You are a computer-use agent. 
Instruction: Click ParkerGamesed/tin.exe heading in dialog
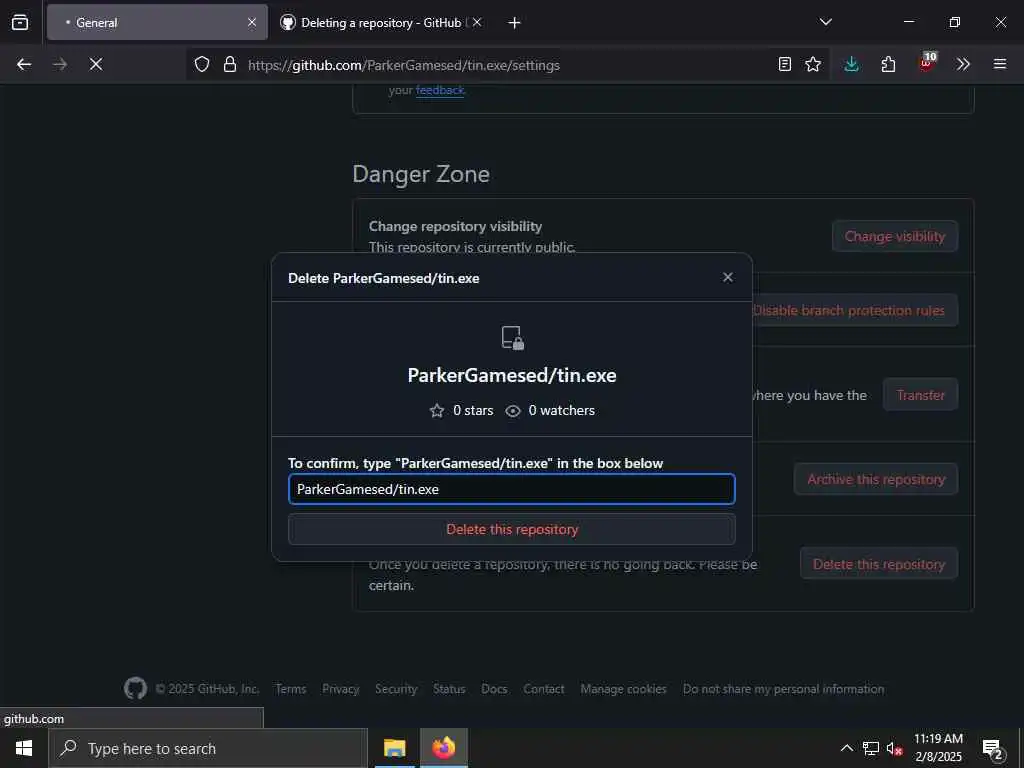(512, 375)
